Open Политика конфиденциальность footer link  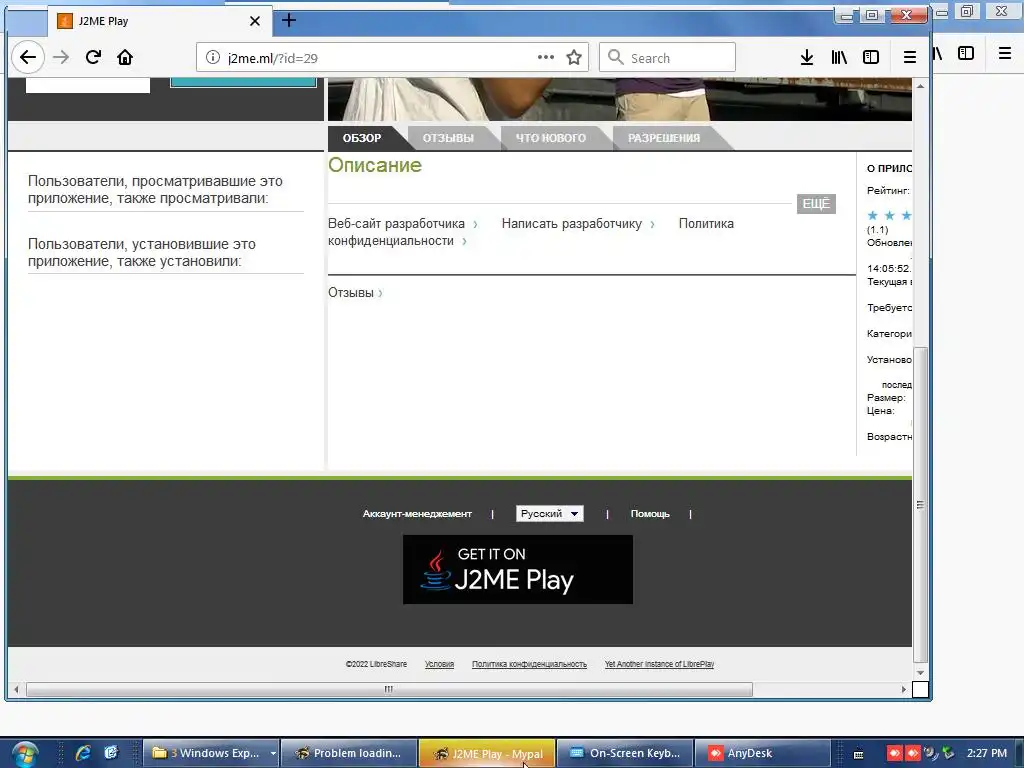click(529, 664)
